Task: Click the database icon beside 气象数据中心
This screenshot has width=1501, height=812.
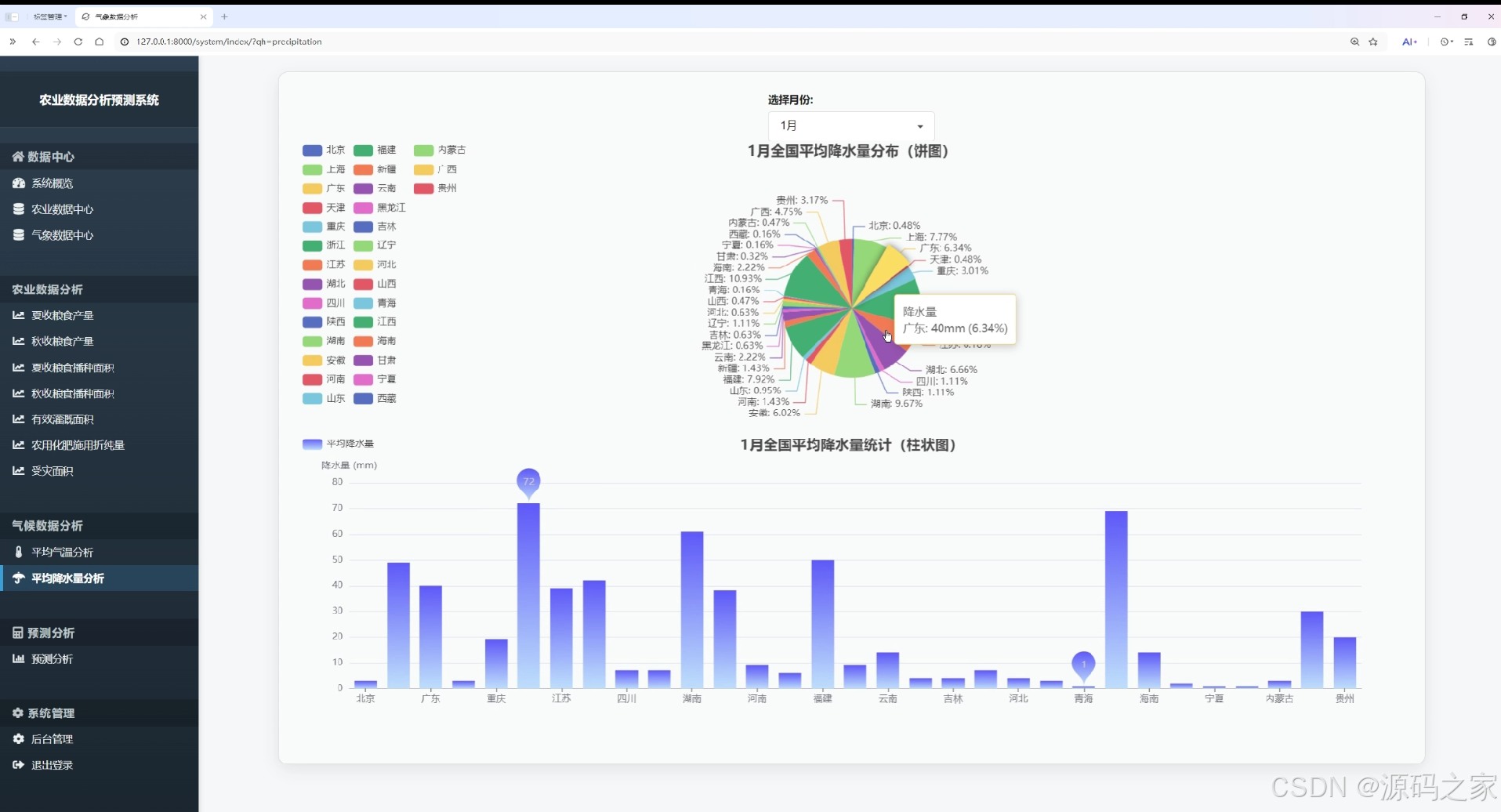Action: [19, 235]
